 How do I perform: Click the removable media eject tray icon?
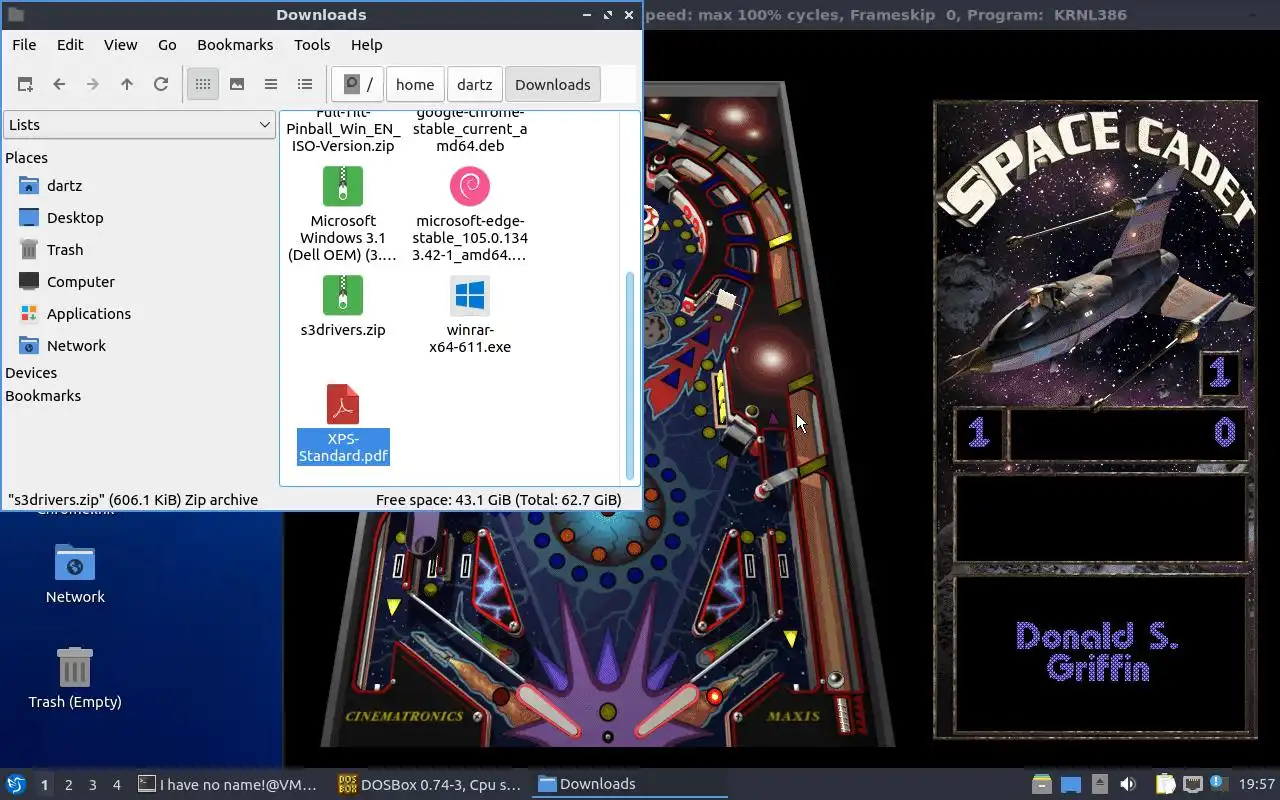(1100, 785)
